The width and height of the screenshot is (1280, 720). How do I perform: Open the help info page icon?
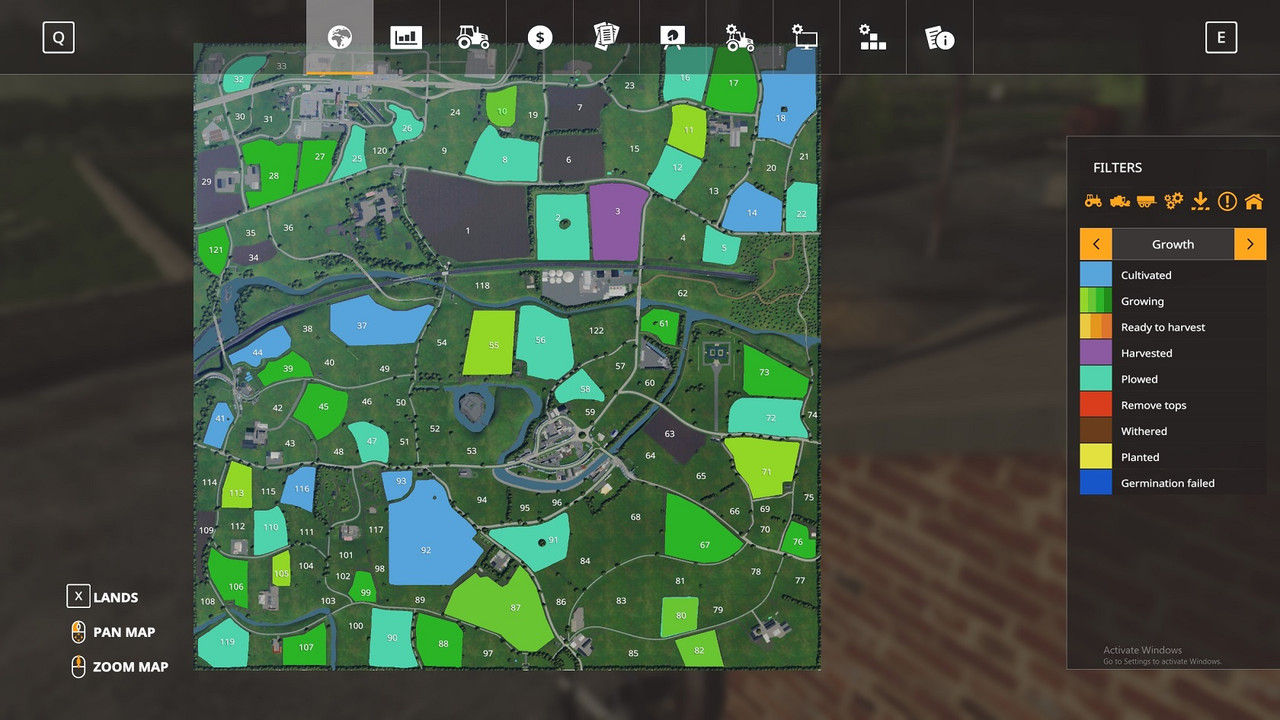(x=939, y=38)
